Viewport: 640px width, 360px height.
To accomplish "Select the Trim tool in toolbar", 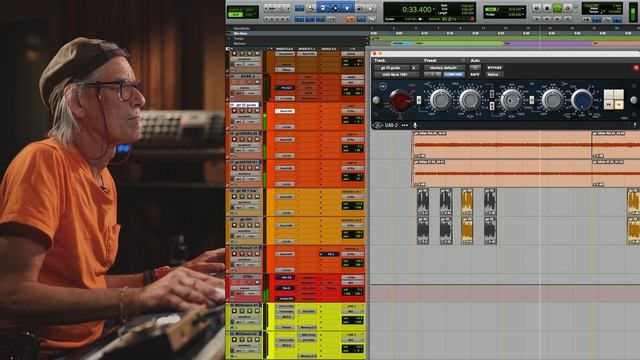I will (x=322, y=8).
